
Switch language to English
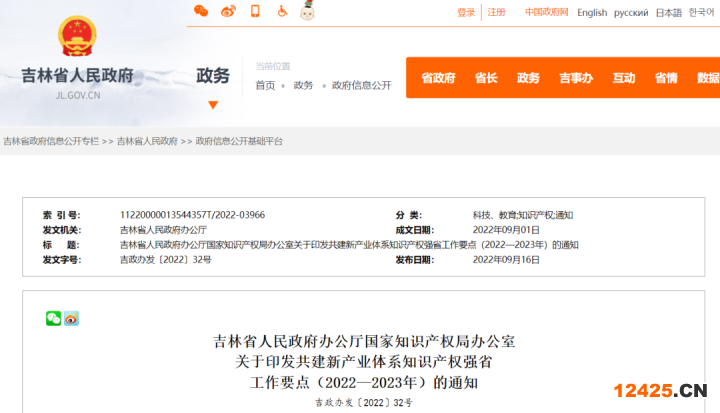[592, 13]
